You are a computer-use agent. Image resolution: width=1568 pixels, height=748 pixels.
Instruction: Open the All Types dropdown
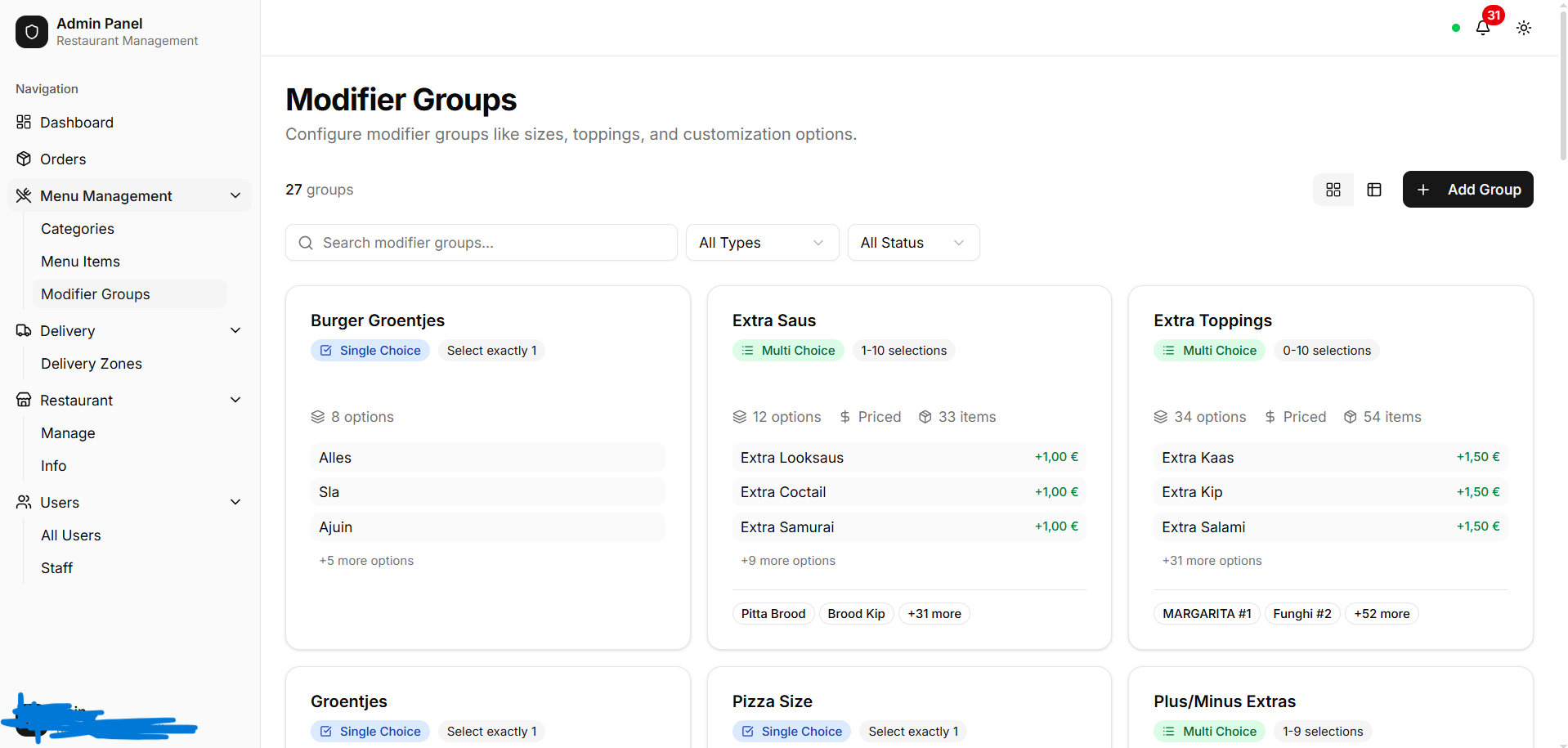[x=762, y=243]
